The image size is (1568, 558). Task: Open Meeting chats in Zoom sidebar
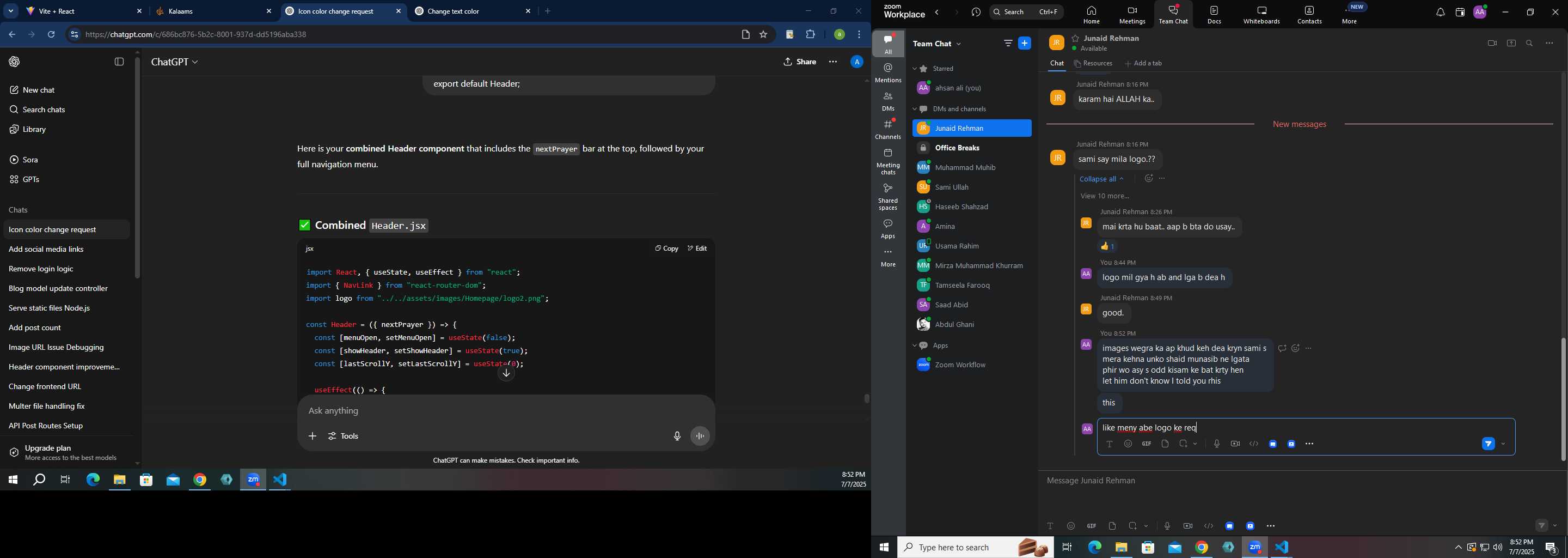point(888,161)
